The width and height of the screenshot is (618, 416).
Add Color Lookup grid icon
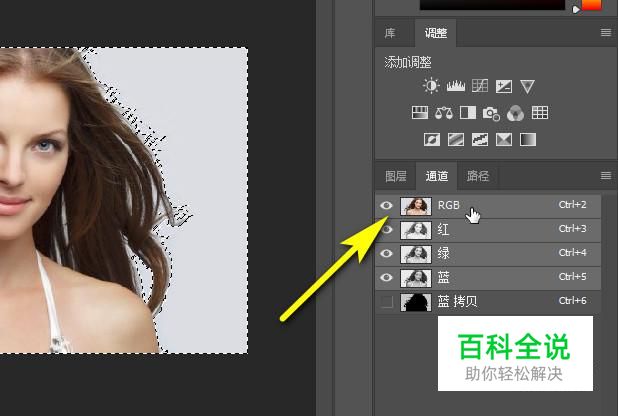click(x=540, y=113)
